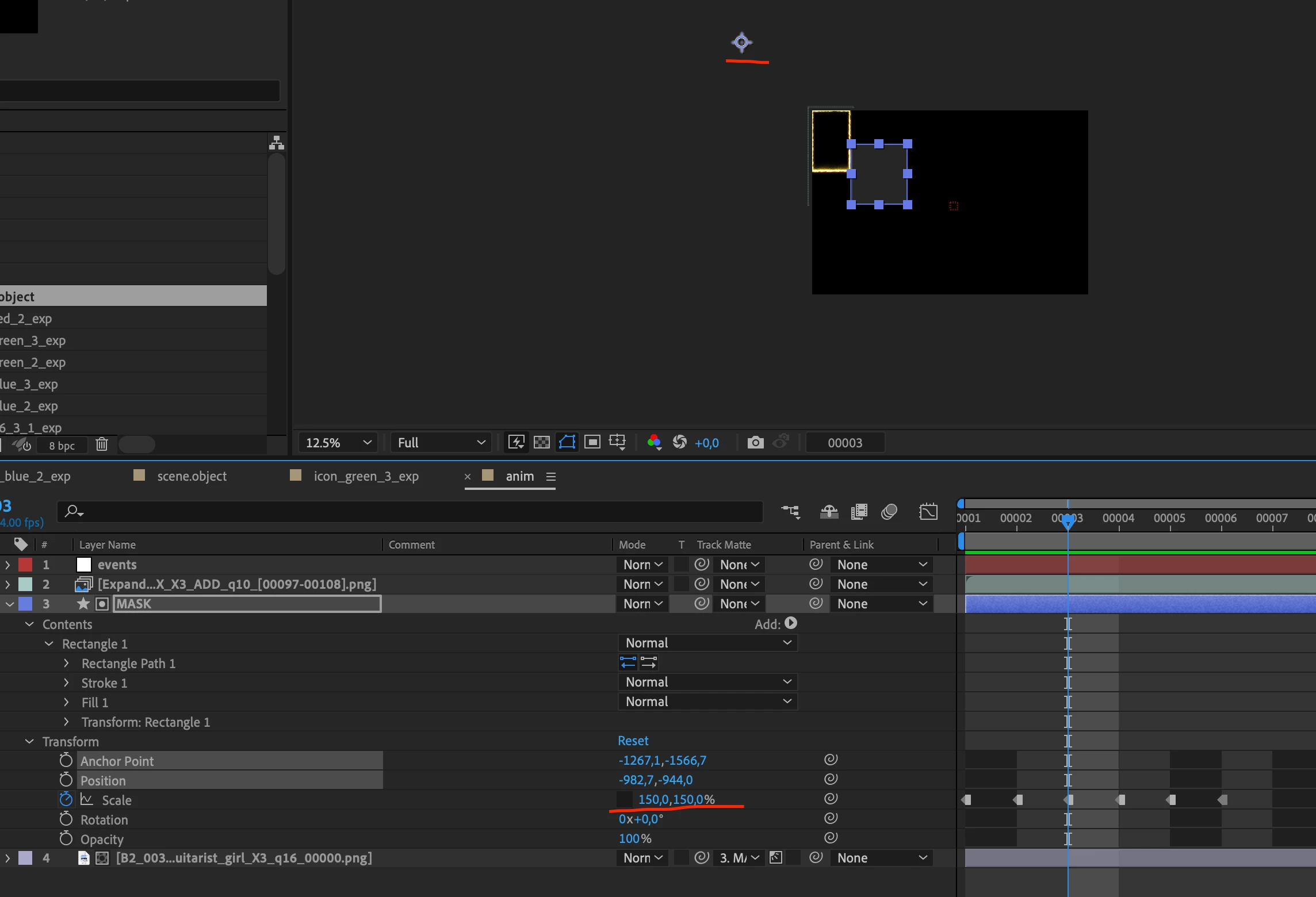Reset exposure with the aperture icon
Image resolution: width=1316 pixels, height=897 pixels.
[x=679, y=442]
